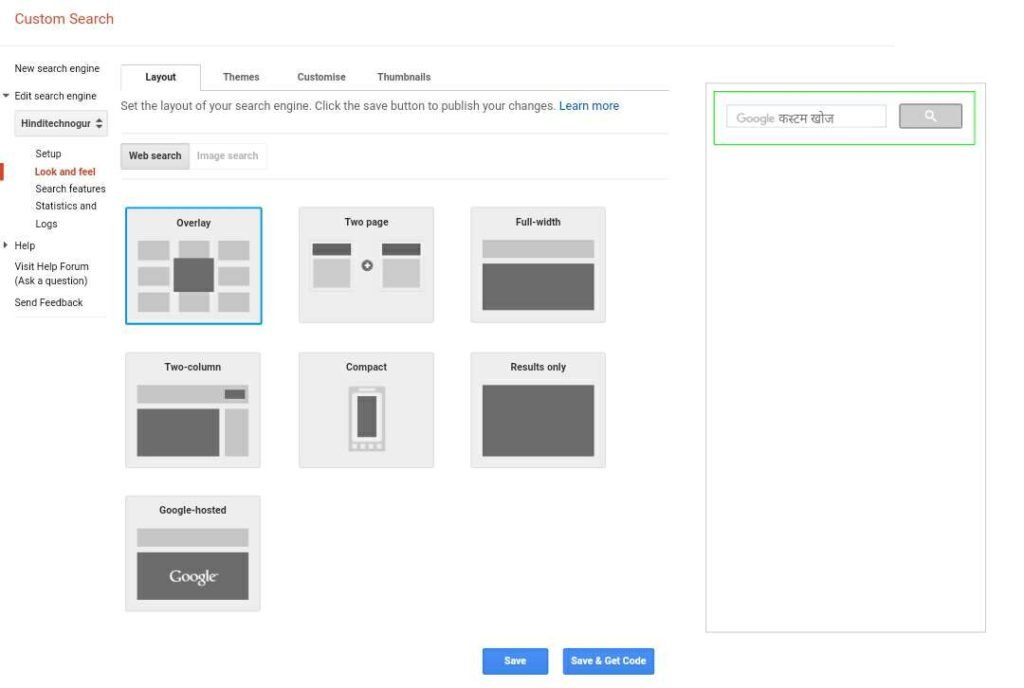The width and height of the screenshot is (1024, 688).
Task: Click the magnifier search button in preview
Action: pos(930,116)
